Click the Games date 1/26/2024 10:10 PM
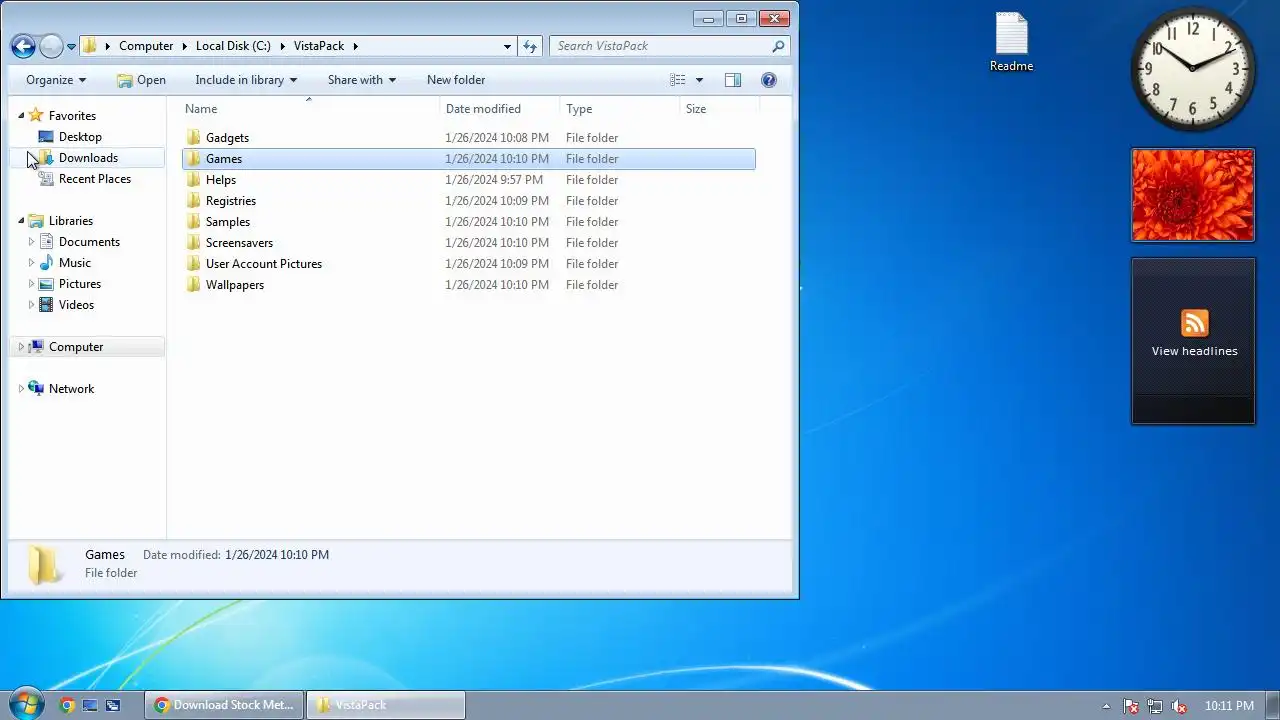The image size is (1280, 720). point(497,159)
